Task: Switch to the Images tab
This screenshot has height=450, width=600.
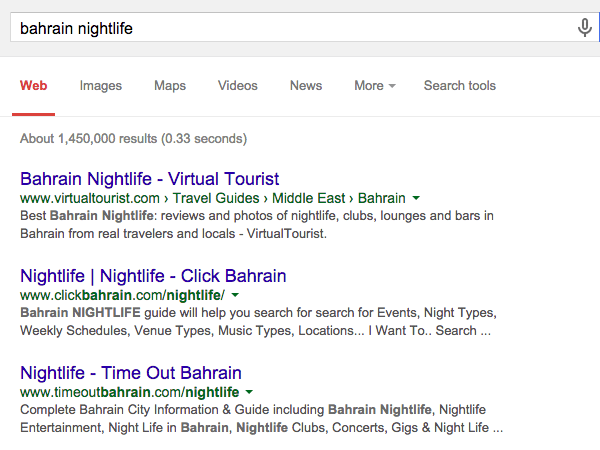Action: [x=101, y=86]
